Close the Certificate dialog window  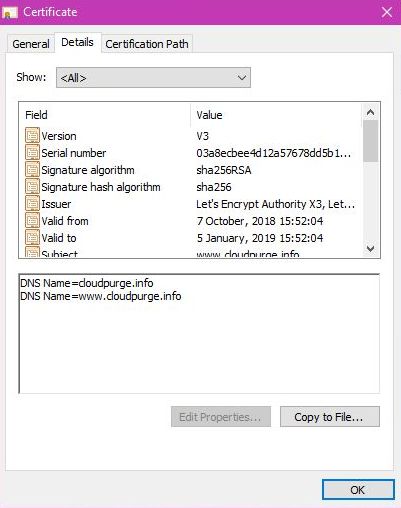pyautogui.click(x=387, y=12)
